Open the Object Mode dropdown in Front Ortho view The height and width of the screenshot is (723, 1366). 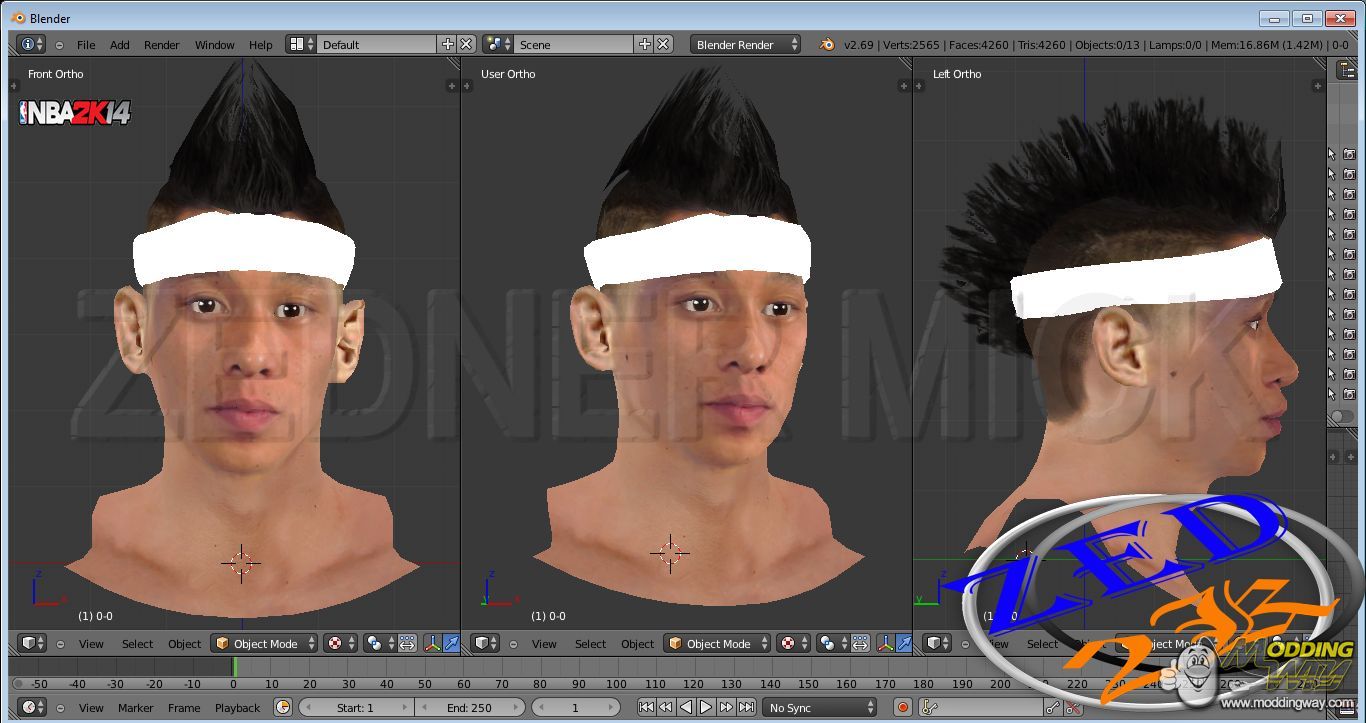pyautogui.click(x=265, y=643)
